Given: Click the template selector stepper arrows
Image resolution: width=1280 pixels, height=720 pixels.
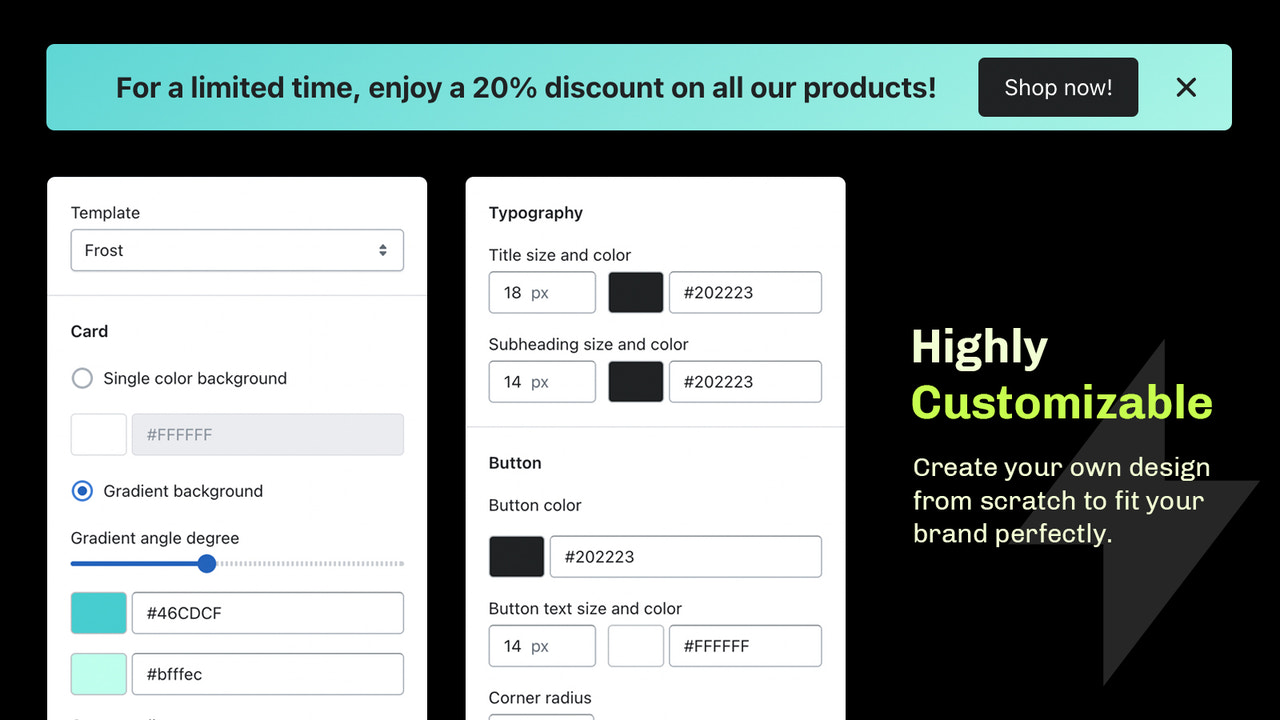Looking at the screenshot, I should [x=383, y=250].
